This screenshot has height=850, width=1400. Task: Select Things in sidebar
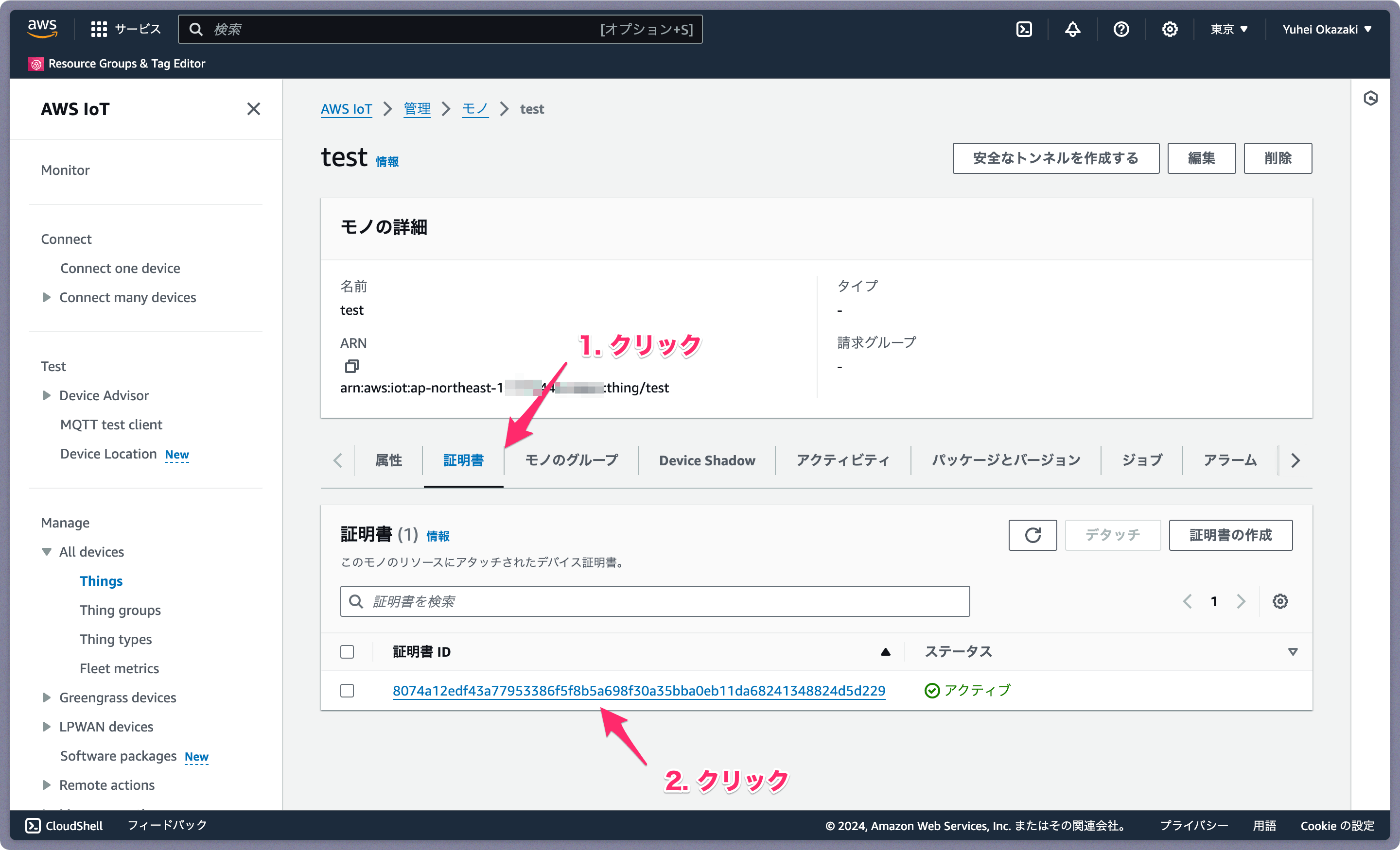point(101,581)
